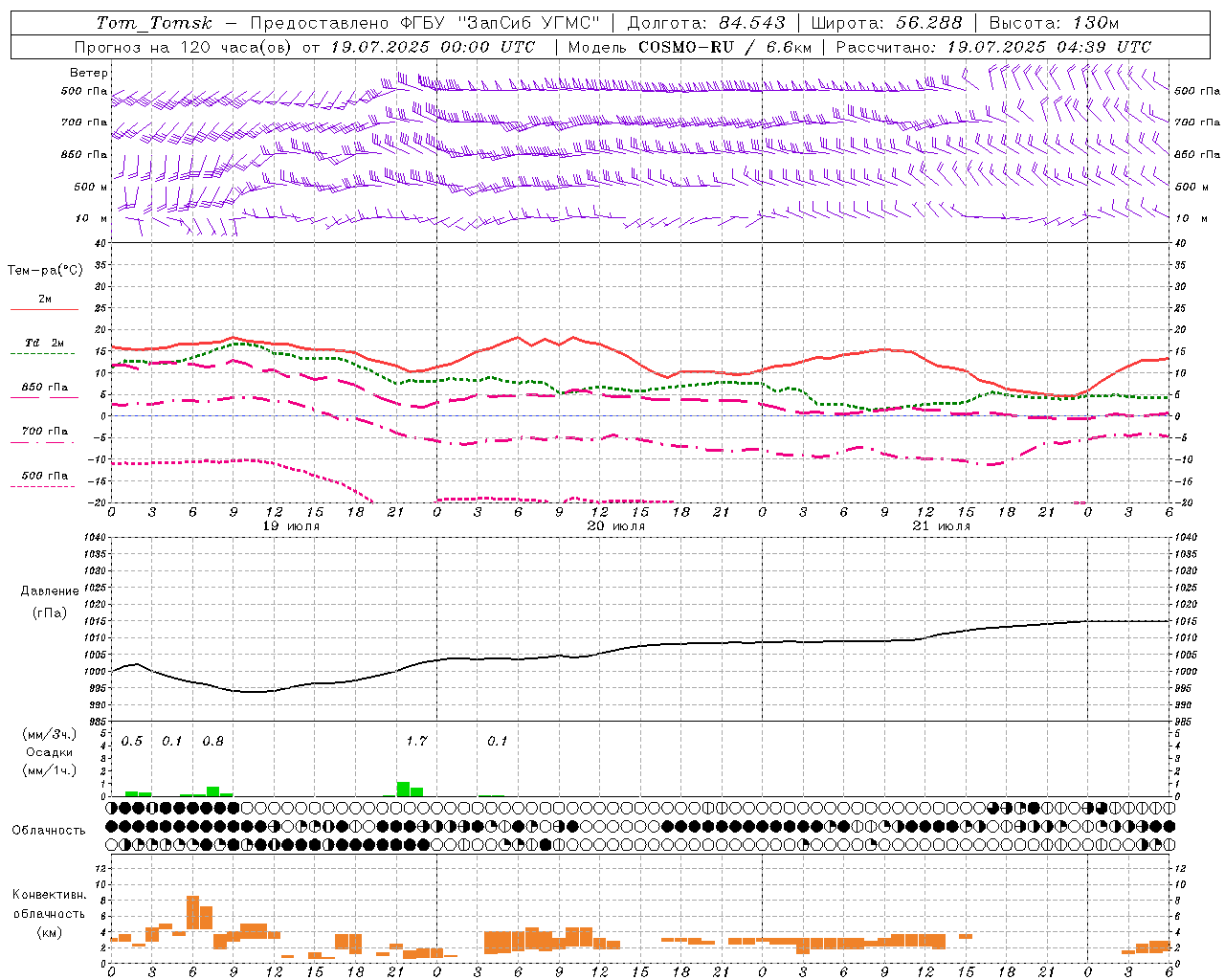Click the 700 гПа temperature legend entry
The width and height of the screenshot is (1225, 980).
click(x=45, y=431)
